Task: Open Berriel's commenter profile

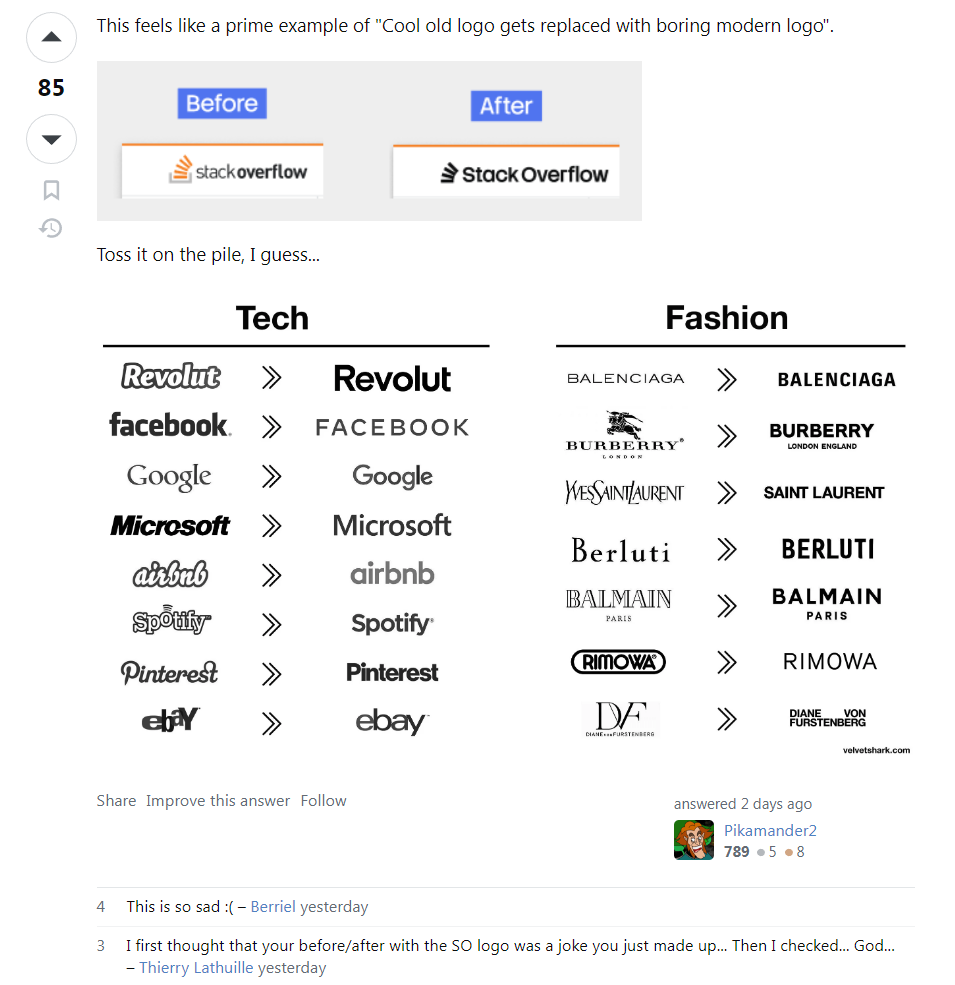Action: [273, 907]
